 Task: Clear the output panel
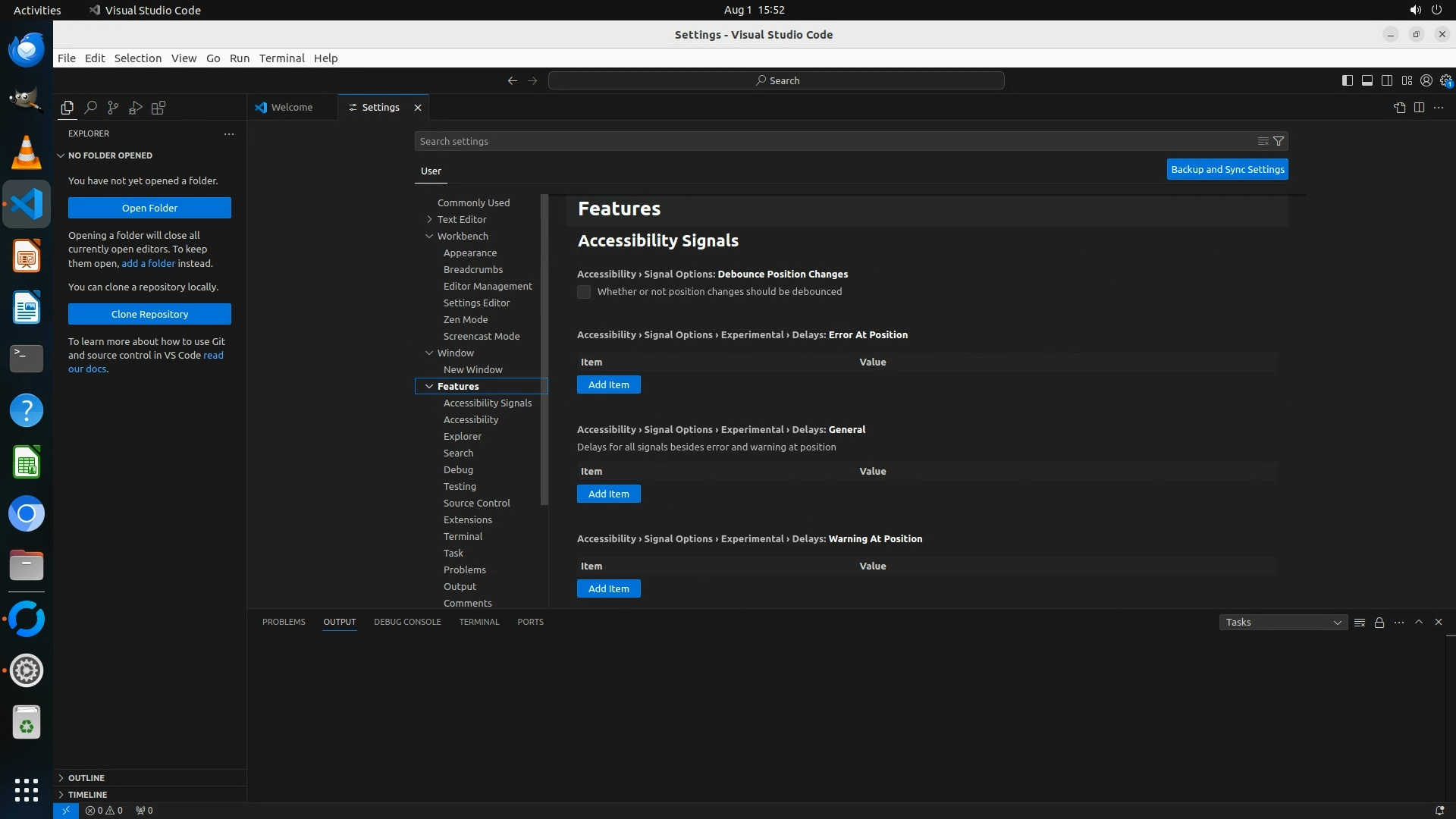(1360, 623)
